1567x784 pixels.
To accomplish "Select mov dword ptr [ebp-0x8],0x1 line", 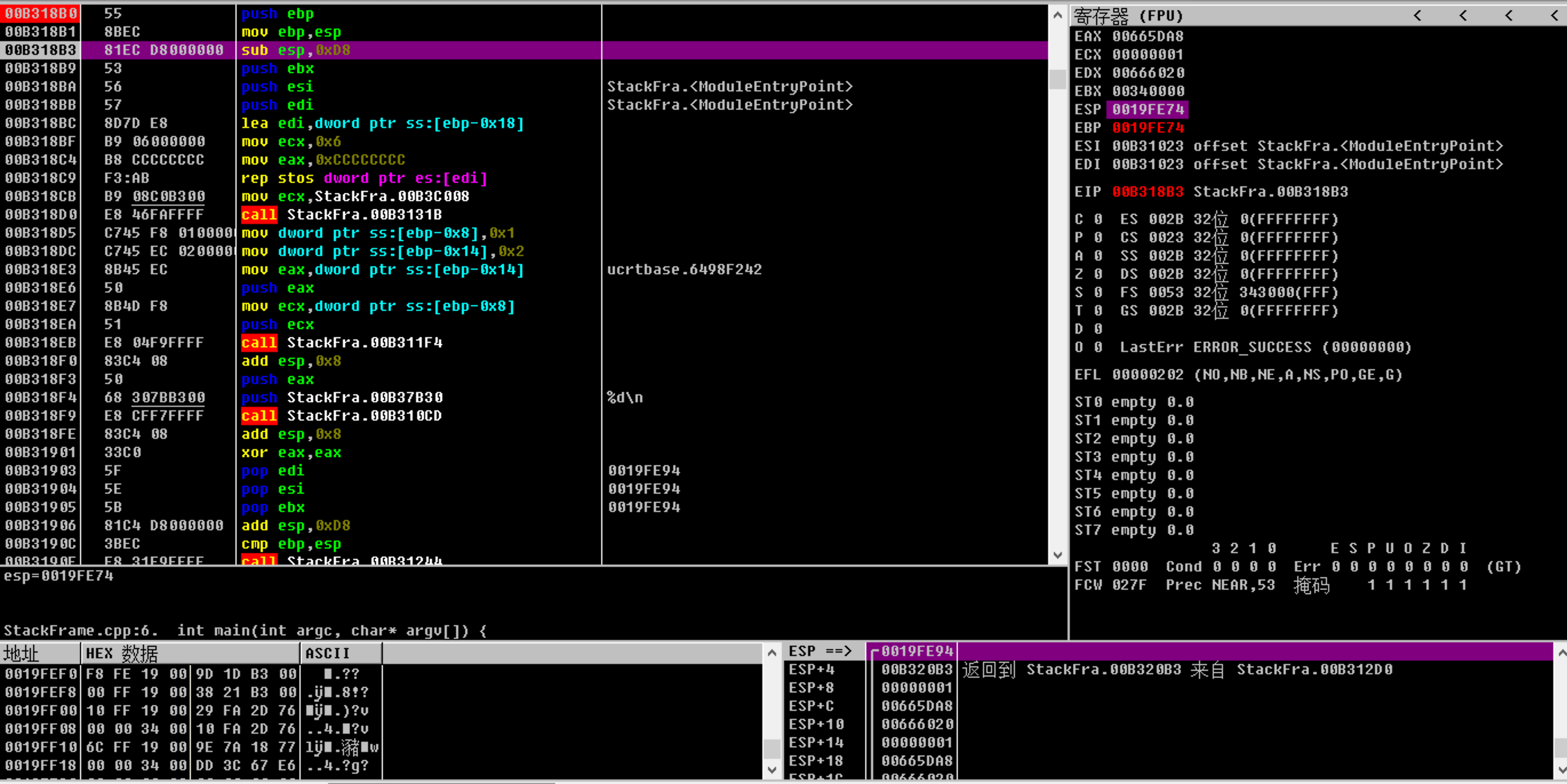I will 378,233.
